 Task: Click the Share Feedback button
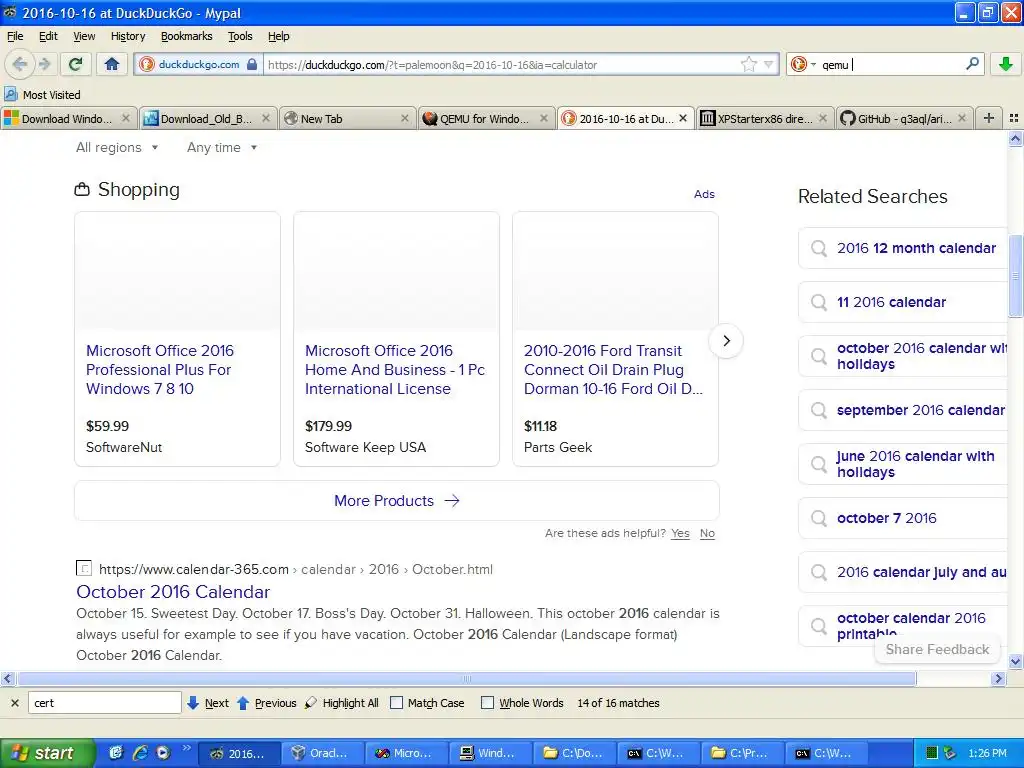937,649
